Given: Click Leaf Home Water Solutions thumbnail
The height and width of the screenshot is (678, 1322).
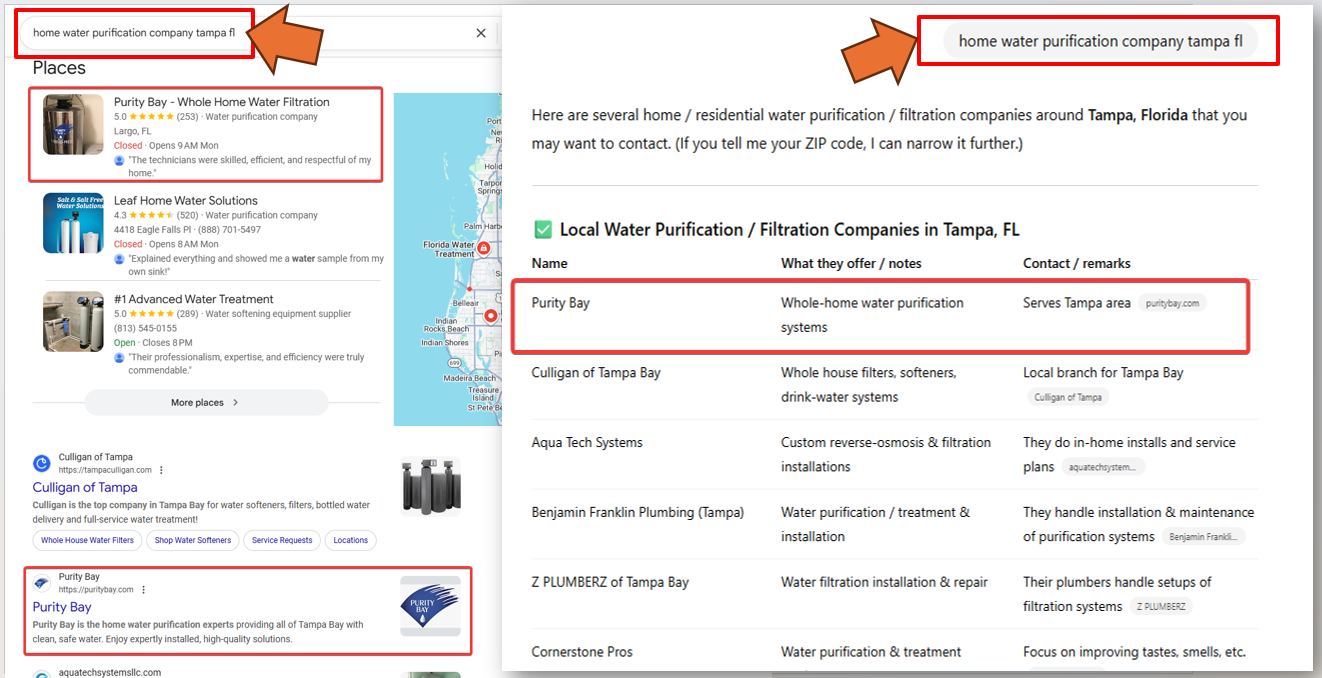Looking at the screenshot, I should 73,223.
